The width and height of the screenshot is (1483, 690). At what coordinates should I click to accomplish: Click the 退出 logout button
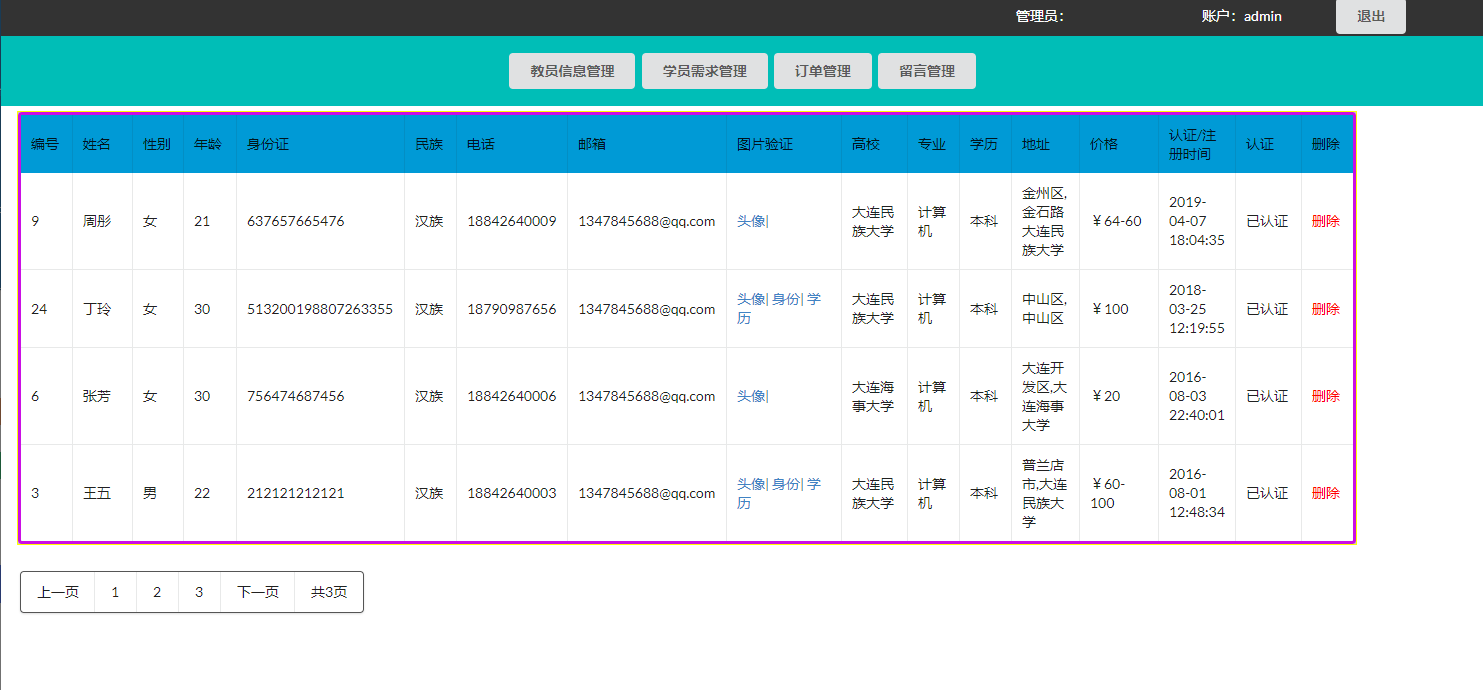point(1370,16)
